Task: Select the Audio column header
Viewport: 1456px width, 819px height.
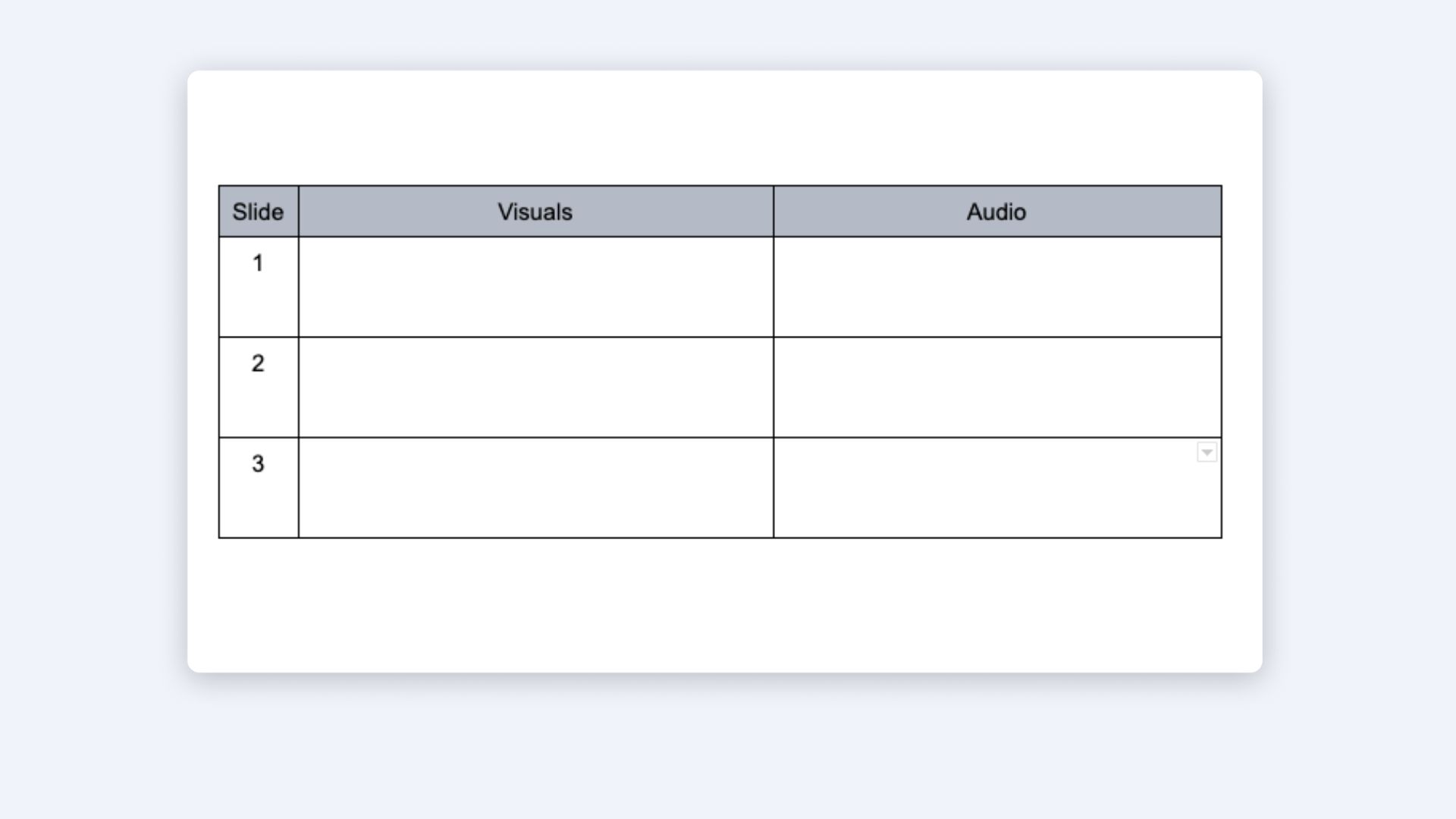Action: click(x=996, y=212)
